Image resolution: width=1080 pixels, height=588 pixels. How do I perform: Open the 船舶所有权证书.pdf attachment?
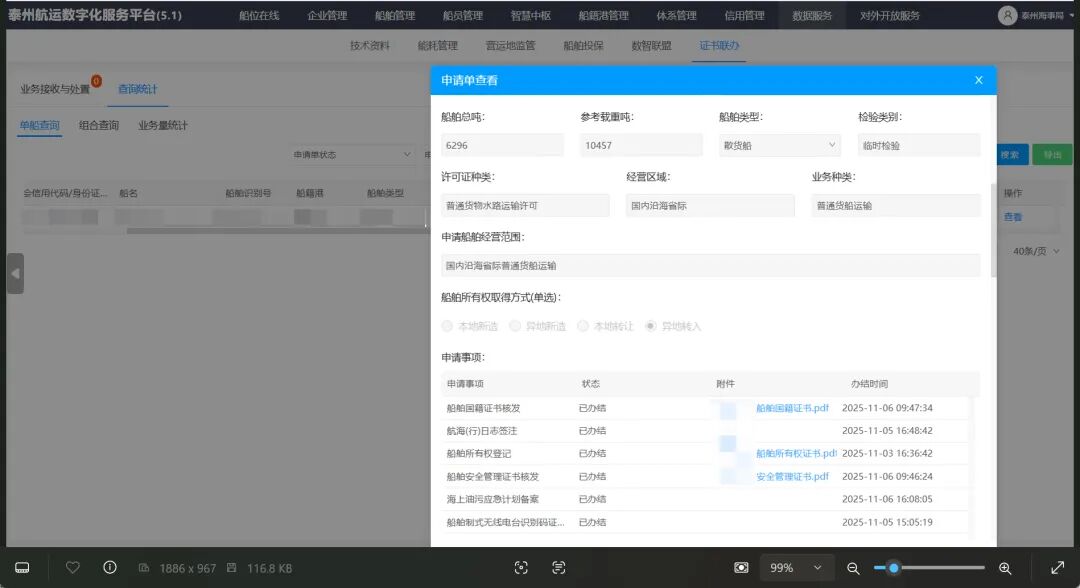[x=796, y=453]
